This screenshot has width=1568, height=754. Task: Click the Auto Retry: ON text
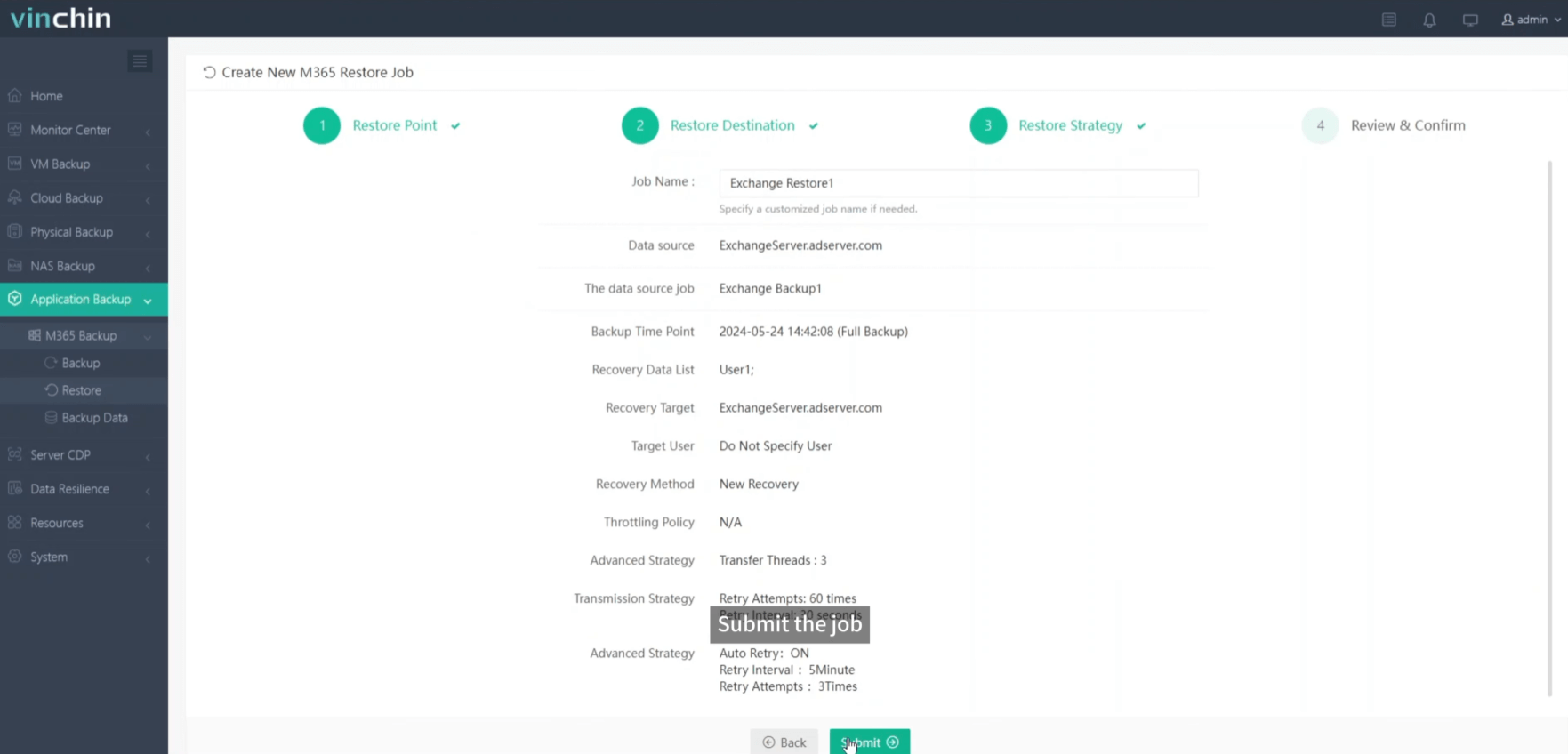click(764, 653)
